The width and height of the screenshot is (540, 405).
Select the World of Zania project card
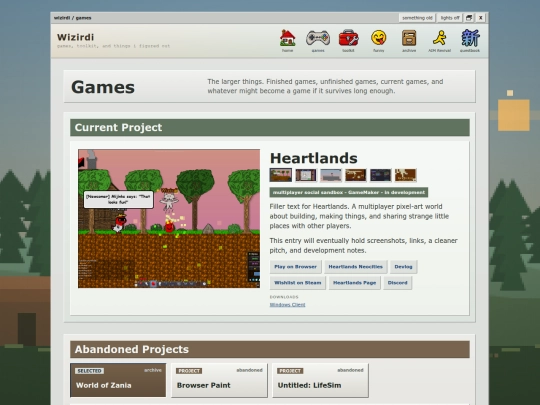pyautogui.click(x=118, y=380)
